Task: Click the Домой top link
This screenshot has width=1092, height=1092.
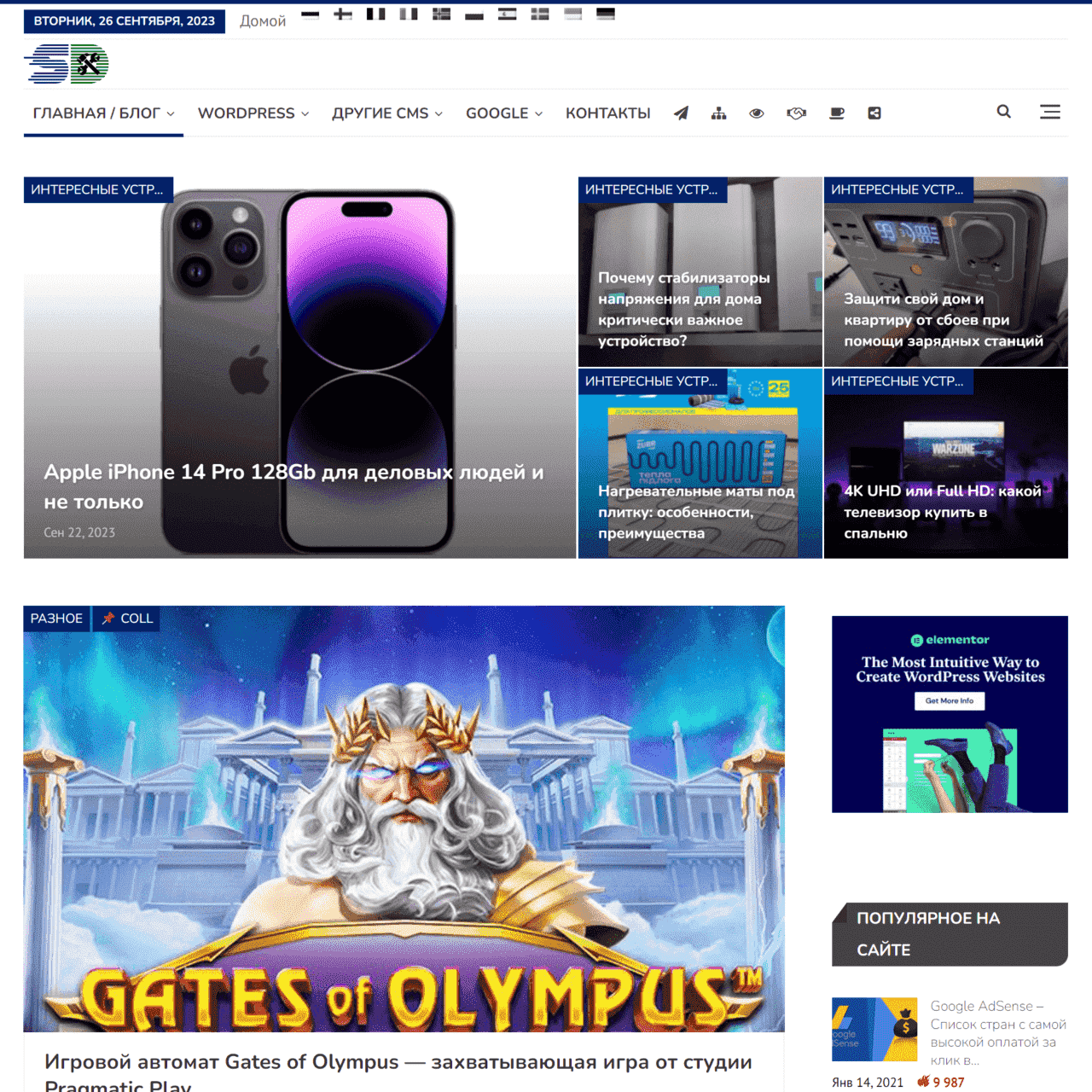Action: click(x=263, y=20)
